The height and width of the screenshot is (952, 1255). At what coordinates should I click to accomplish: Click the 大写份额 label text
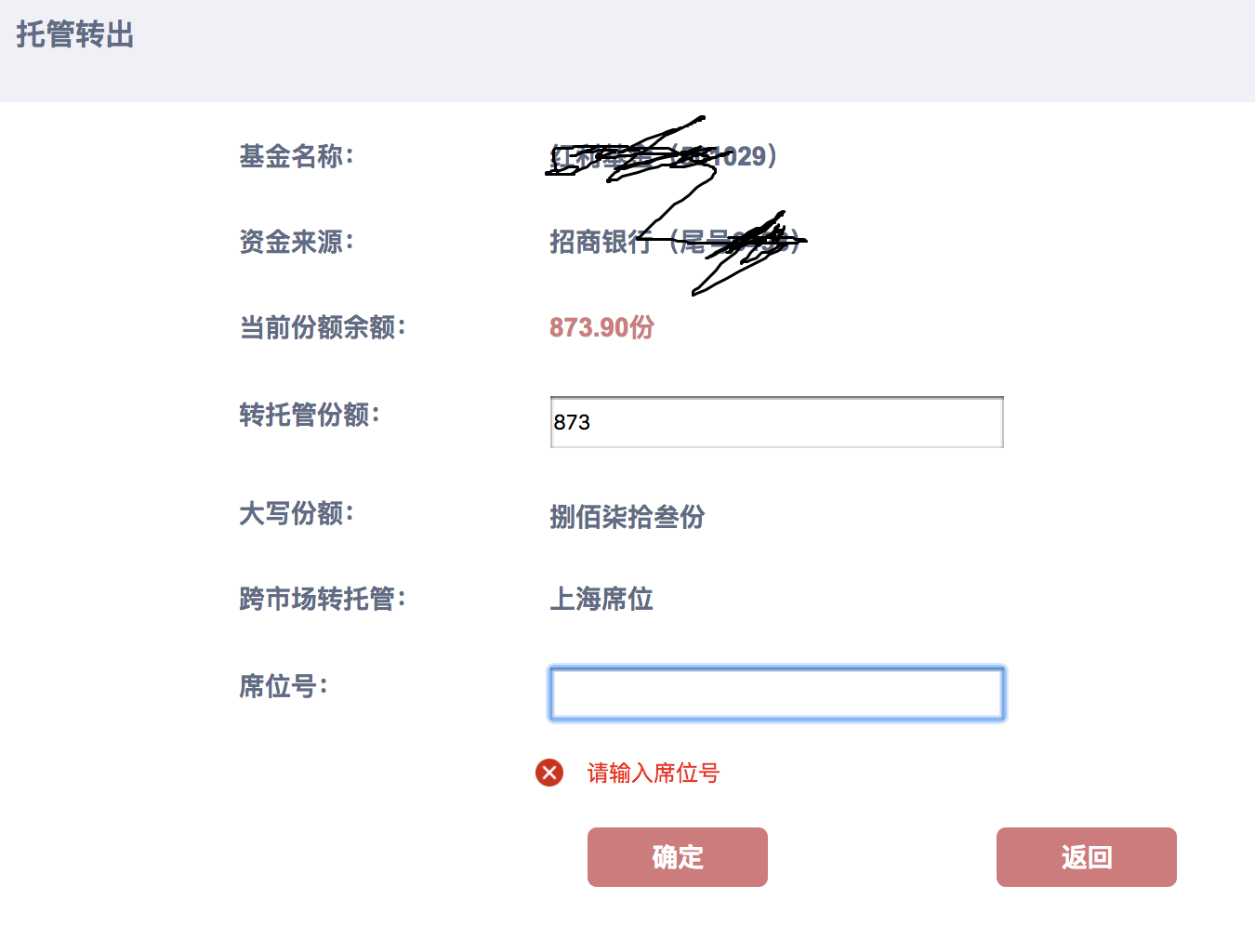pyautogui.click(x=296, y=514)
